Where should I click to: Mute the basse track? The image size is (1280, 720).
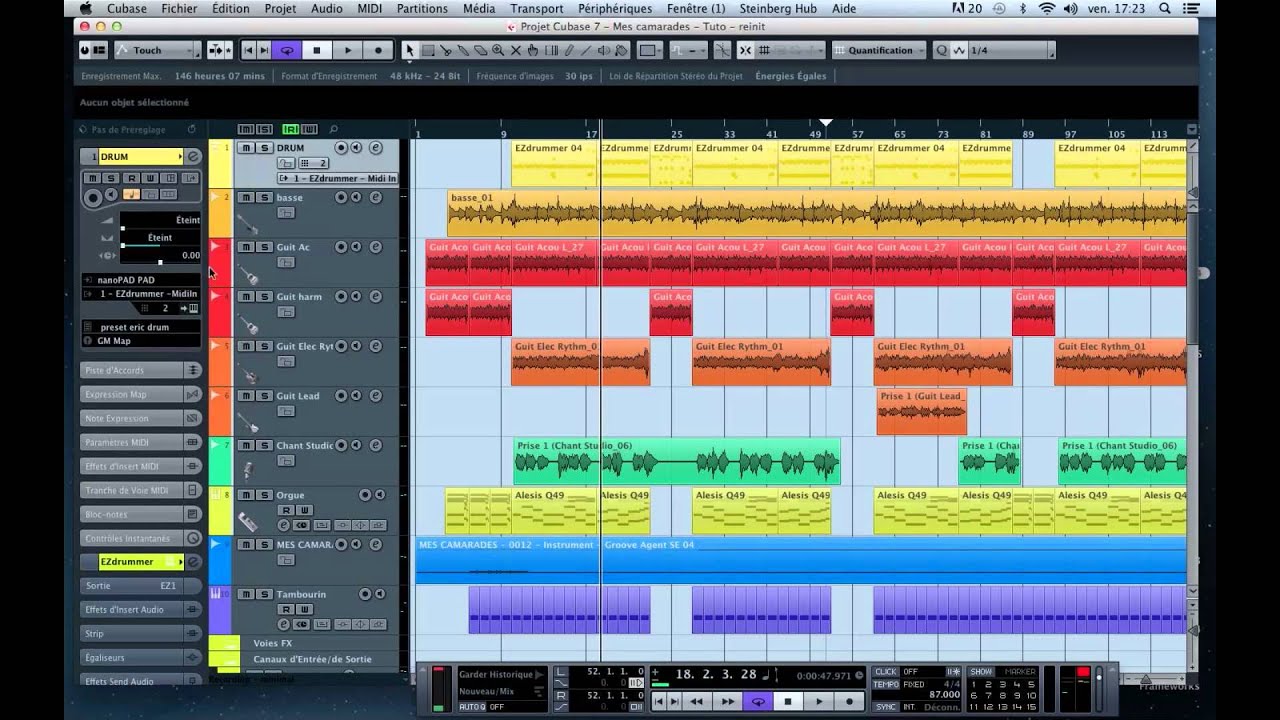(246, 197)
